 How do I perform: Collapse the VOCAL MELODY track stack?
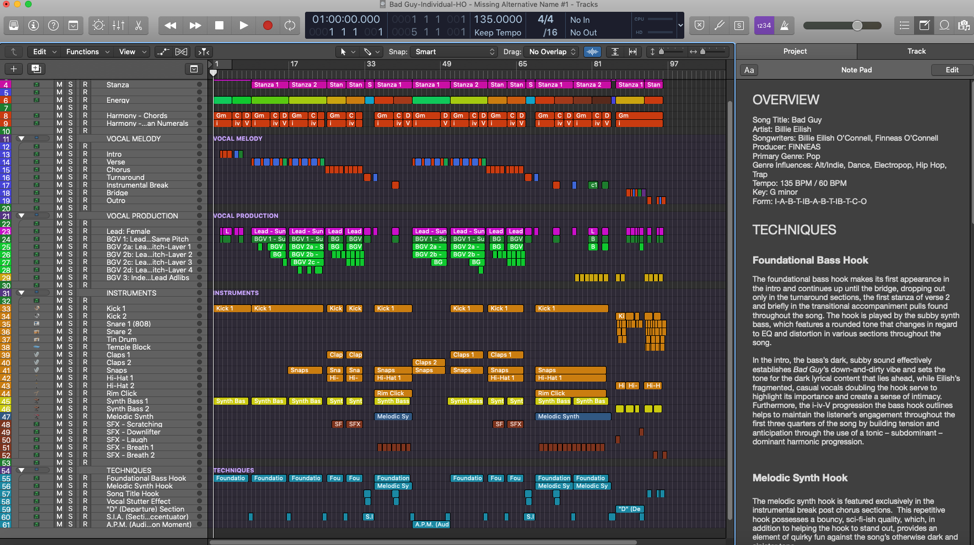(22, 139)
